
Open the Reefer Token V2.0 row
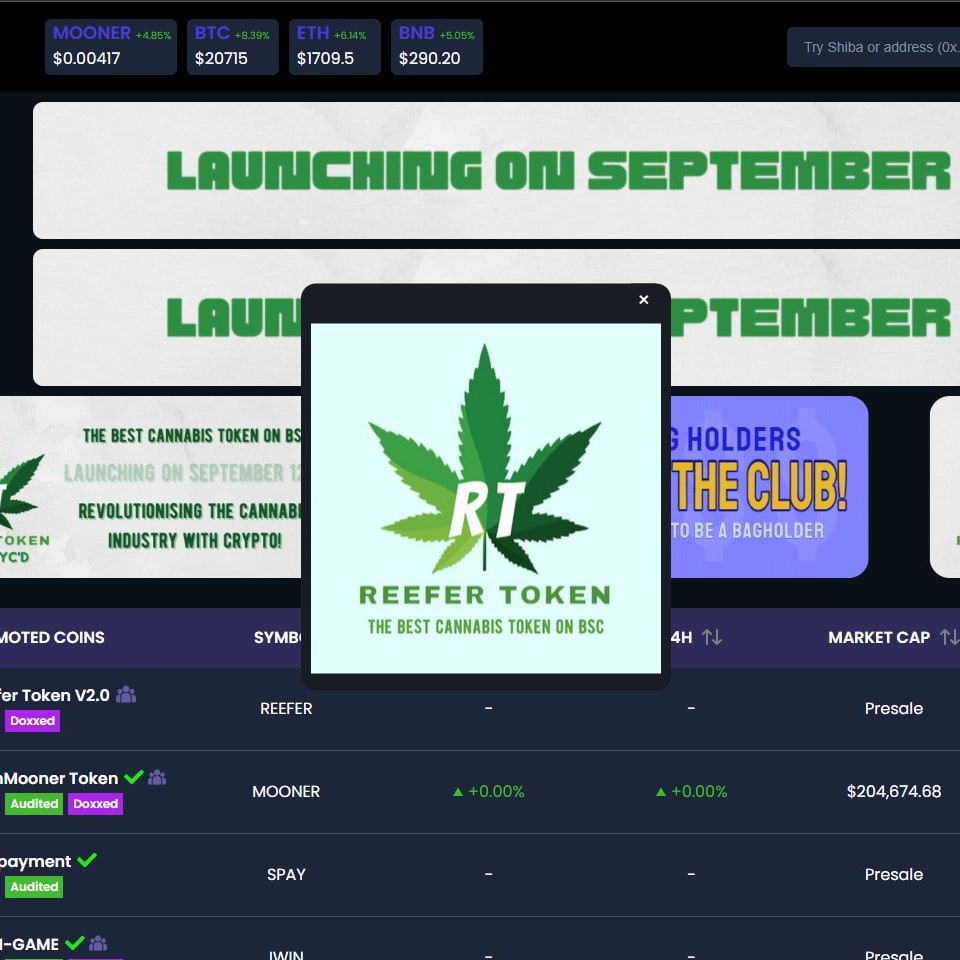[480, 709]
